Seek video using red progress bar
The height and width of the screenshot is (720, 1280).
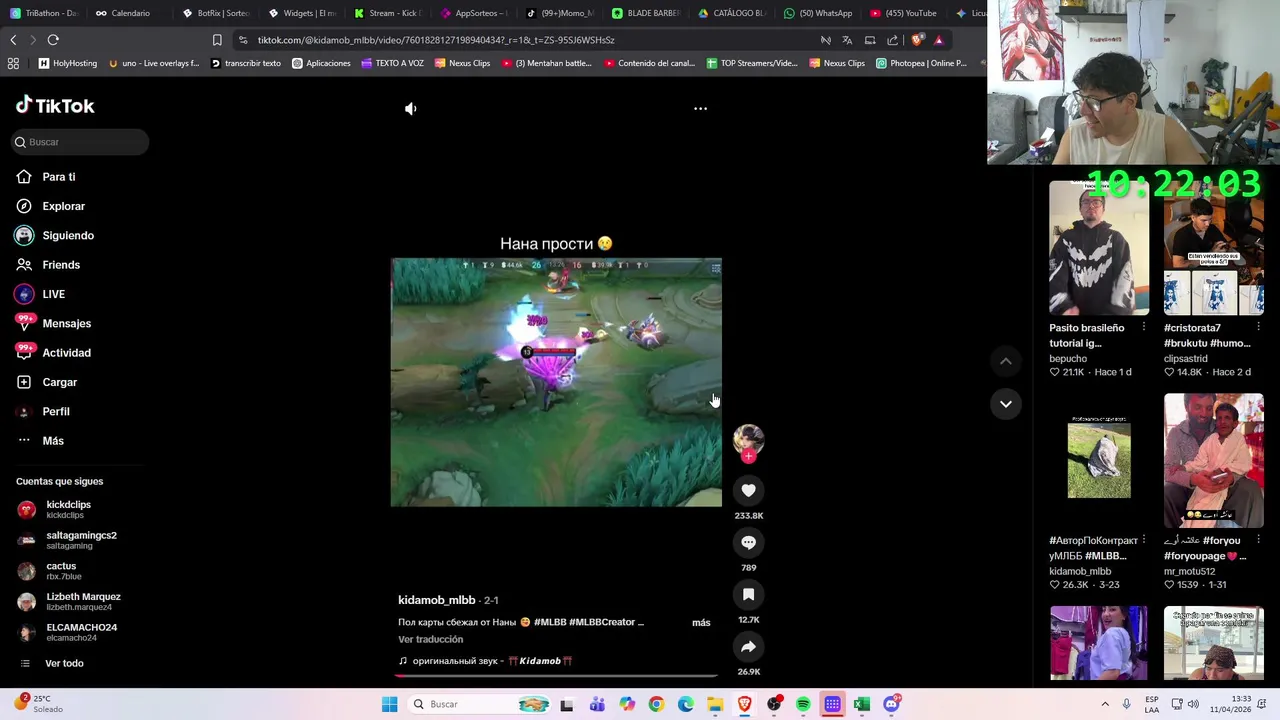556,675
